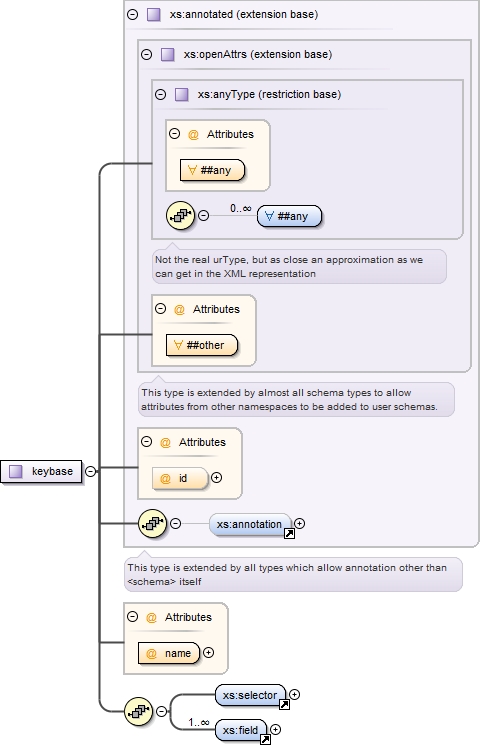
Task: Click the 0..∞ cardinality label
Action: (241, 208)
